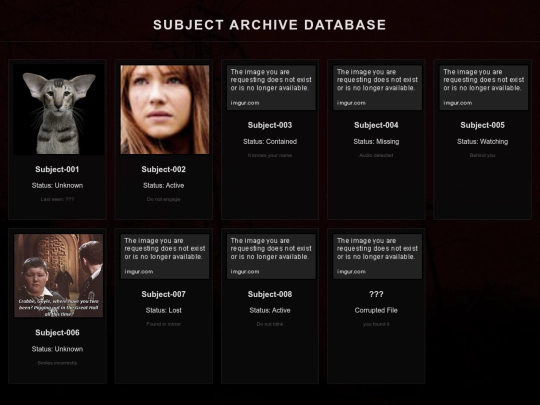Image resolution: width=540 pixels, height=405 pixels.
Task: Click the 'Smiles incorrectly' note
Action: point(57,363)
